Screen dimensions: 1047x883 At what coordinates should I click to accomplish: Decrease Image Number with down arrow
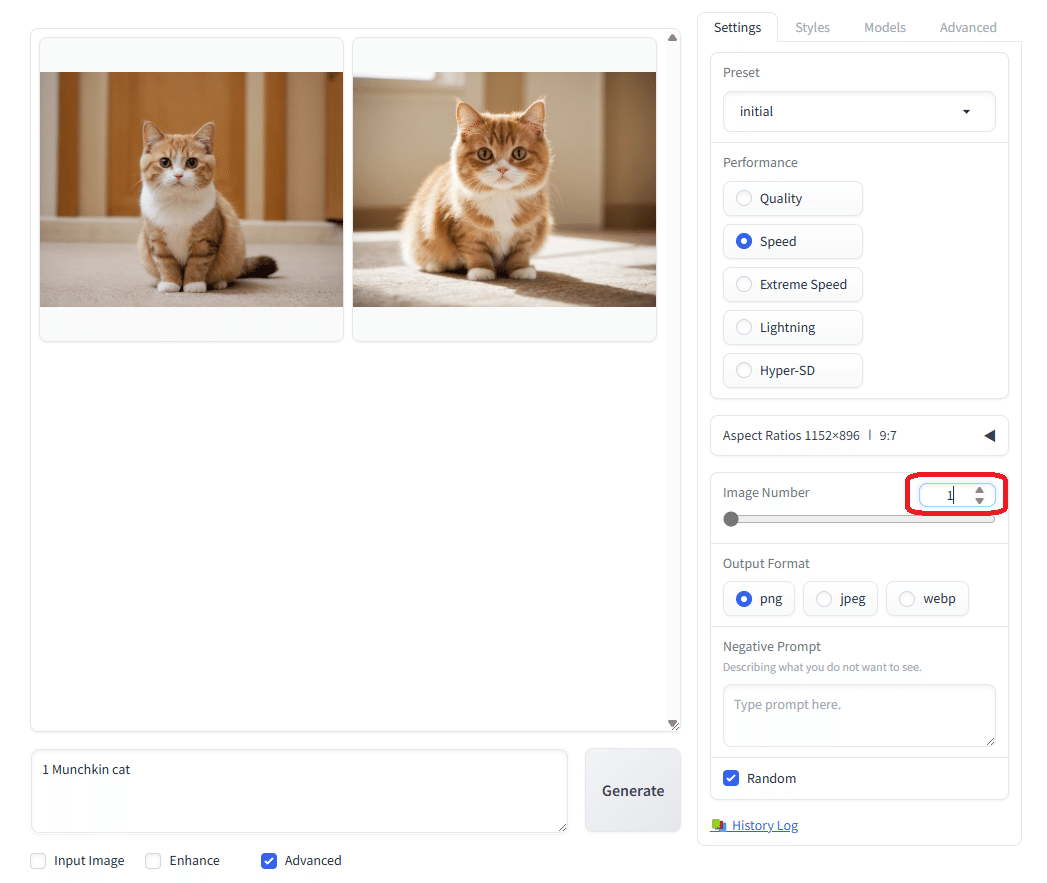(979, 500)
